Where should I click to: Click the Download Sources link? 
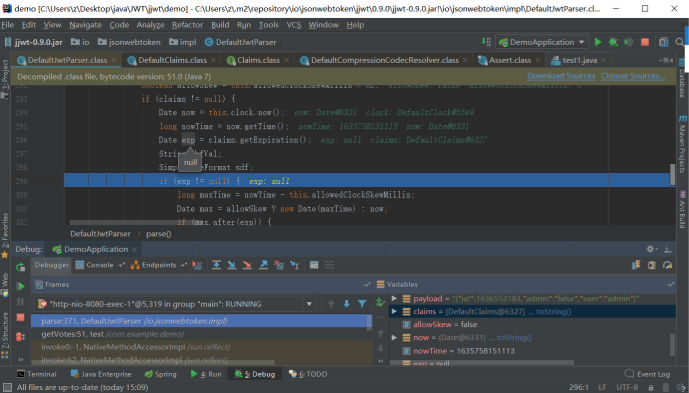[561, 76]
